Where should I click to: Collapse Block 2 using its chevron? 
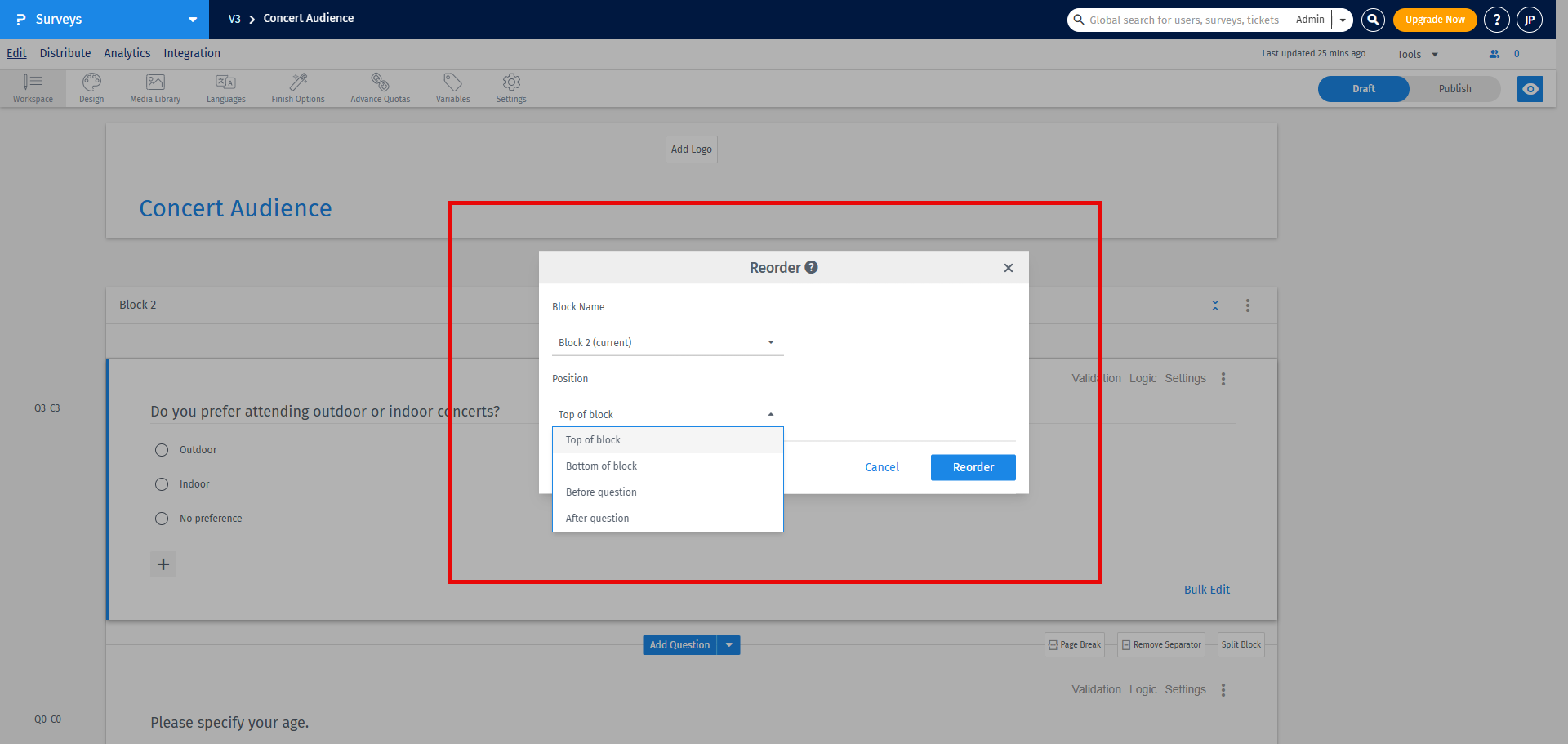pos(1215,305)
